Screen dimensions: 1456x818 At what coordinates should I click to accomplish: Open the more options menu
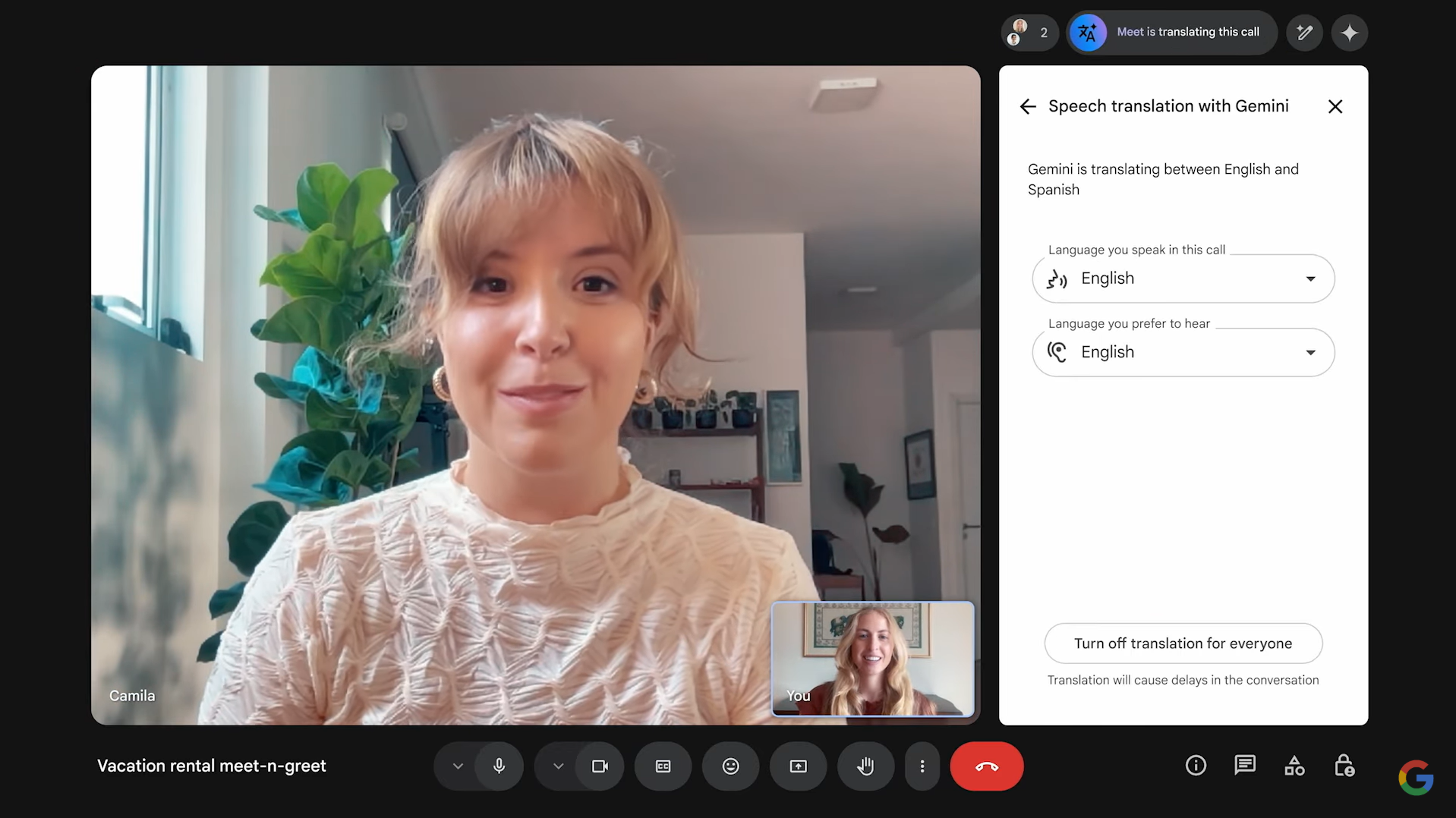point(922,766)
